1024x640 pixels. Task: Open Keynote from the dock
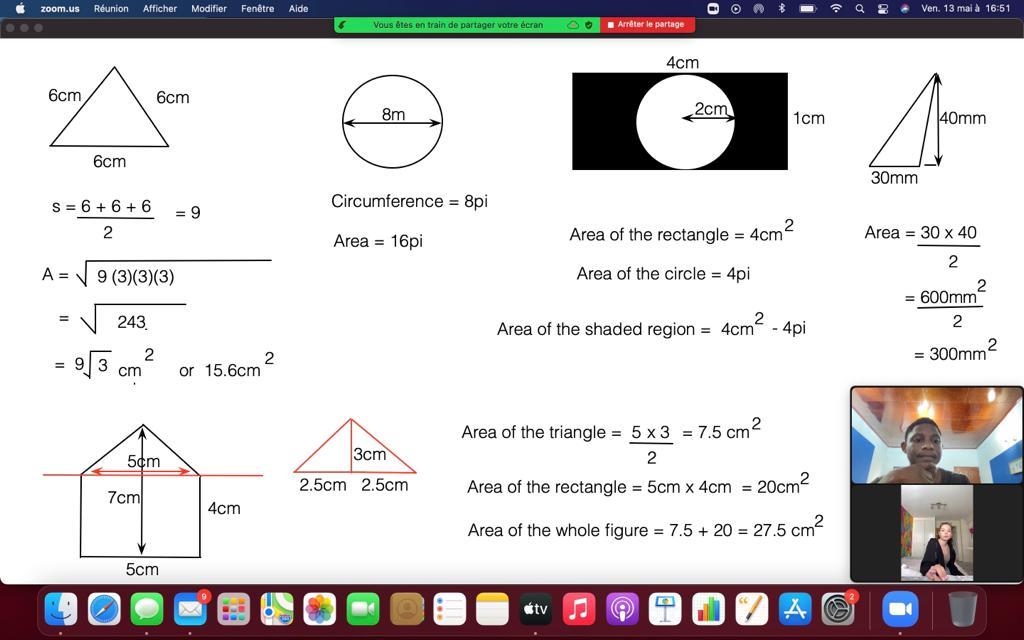(x=665, y=608)
